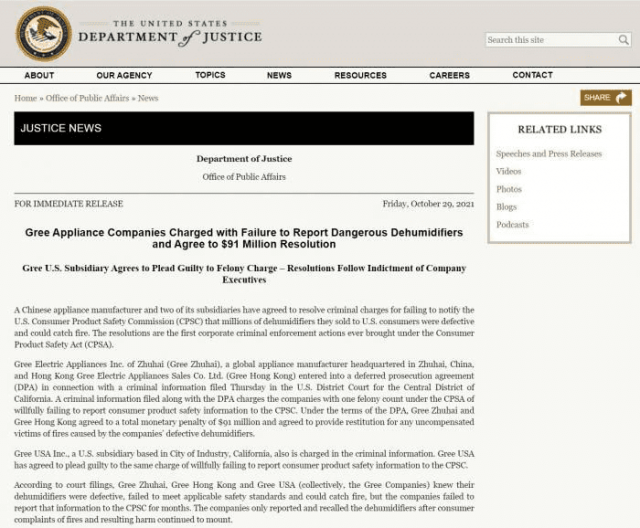Open the Careers menu
The image size is (640, 528).
click(x=449, y=75)
